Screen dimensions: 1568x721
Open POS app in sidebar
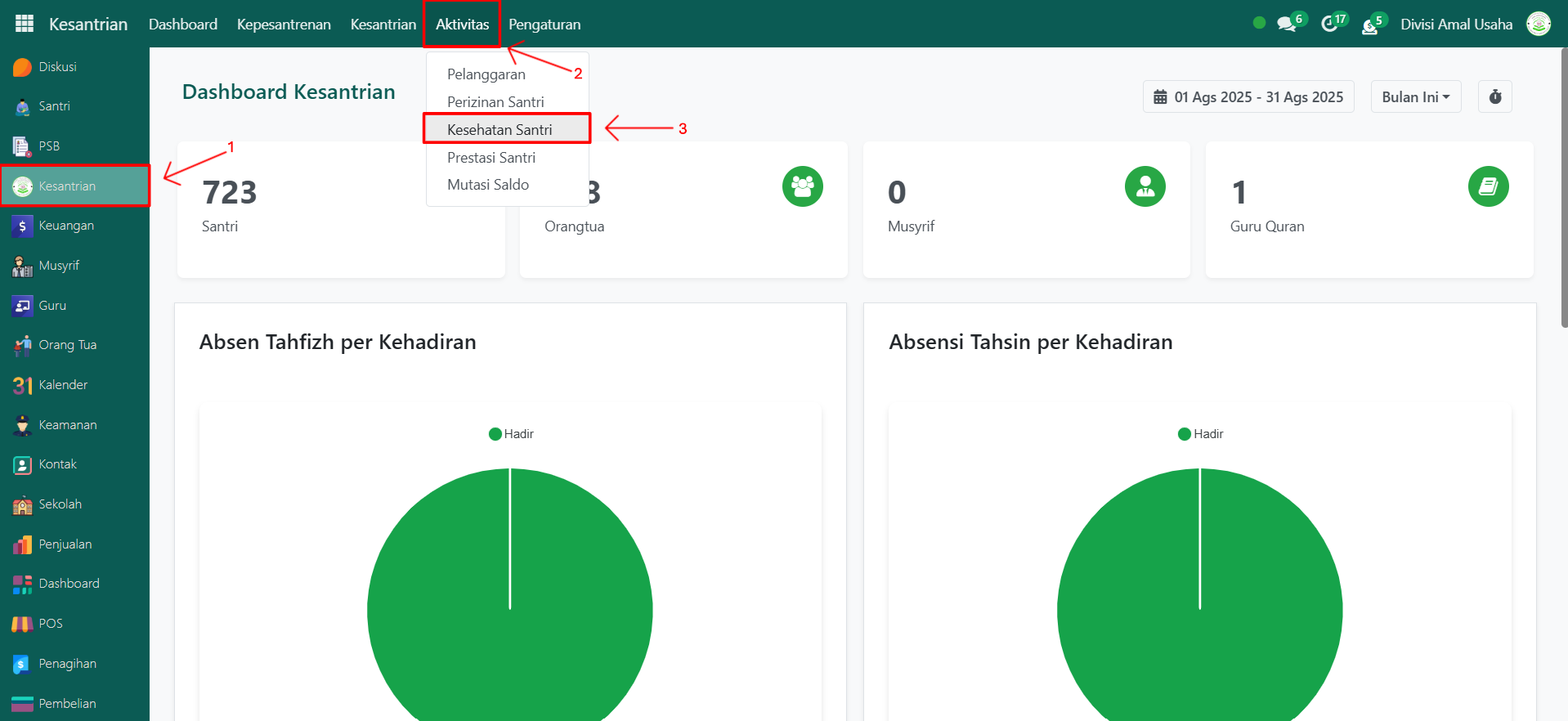(x=50, y=624)
